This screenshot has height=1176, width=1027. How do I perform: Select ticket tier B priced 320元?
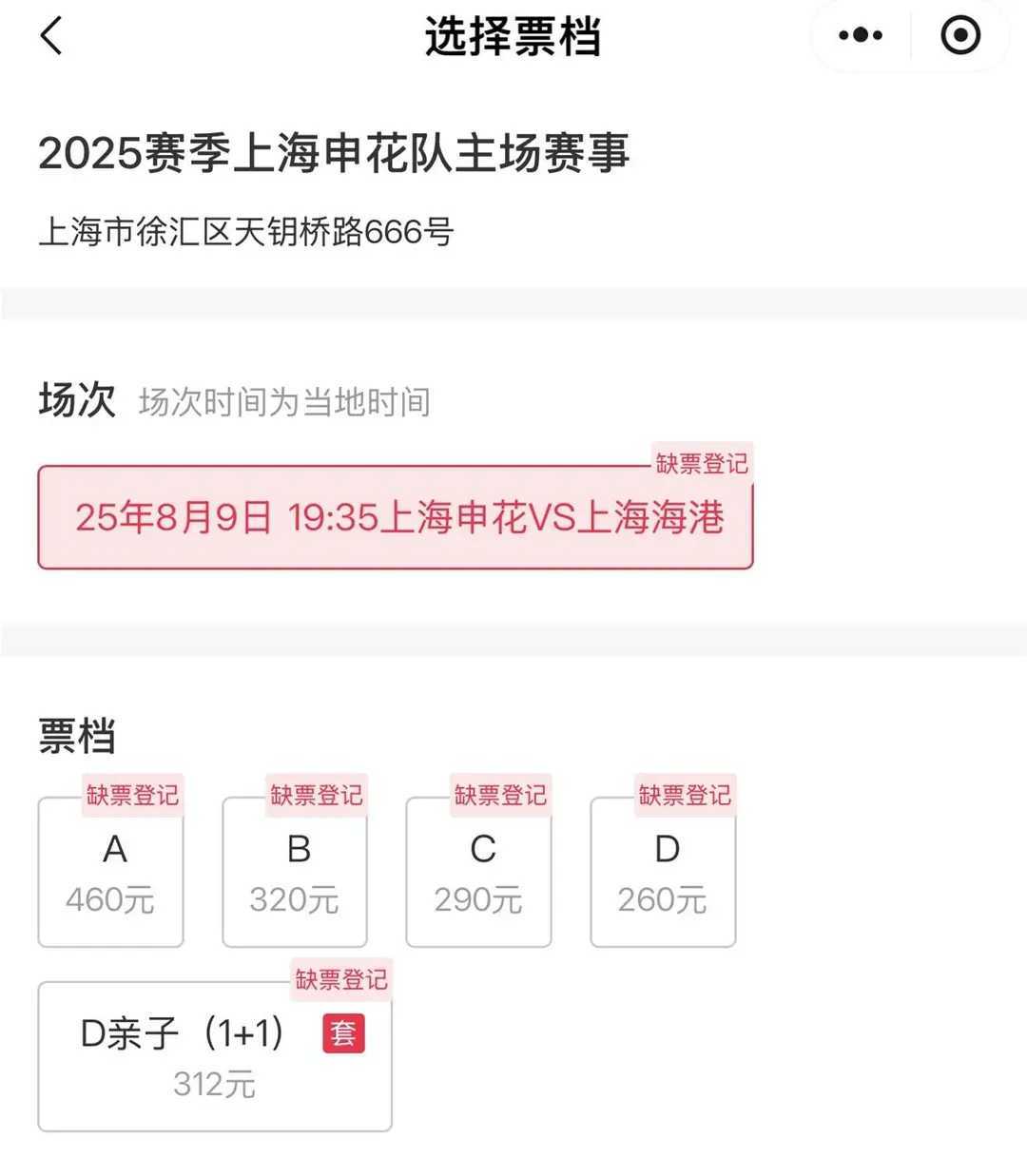[x=294, y=873]
